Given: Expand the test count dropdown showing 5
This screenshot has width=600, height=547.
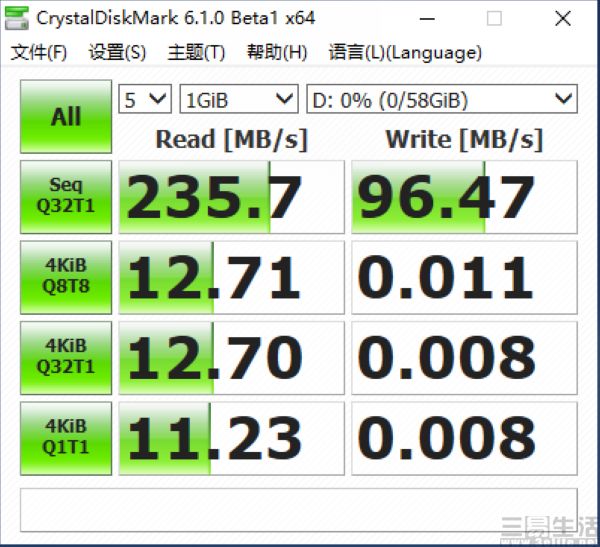Looking at the screenshot, I should coord(145,99).
